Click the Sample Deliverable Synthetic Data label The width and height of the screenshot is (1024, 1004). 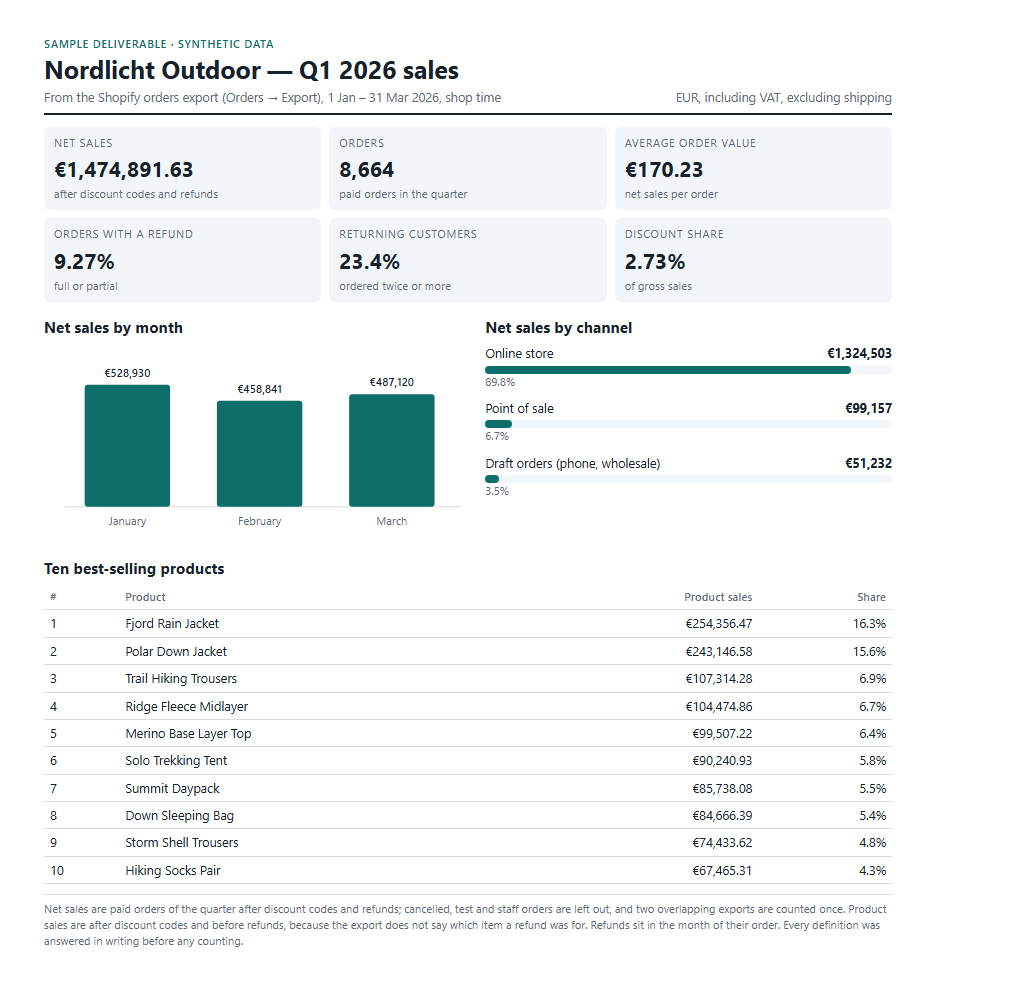159,44
